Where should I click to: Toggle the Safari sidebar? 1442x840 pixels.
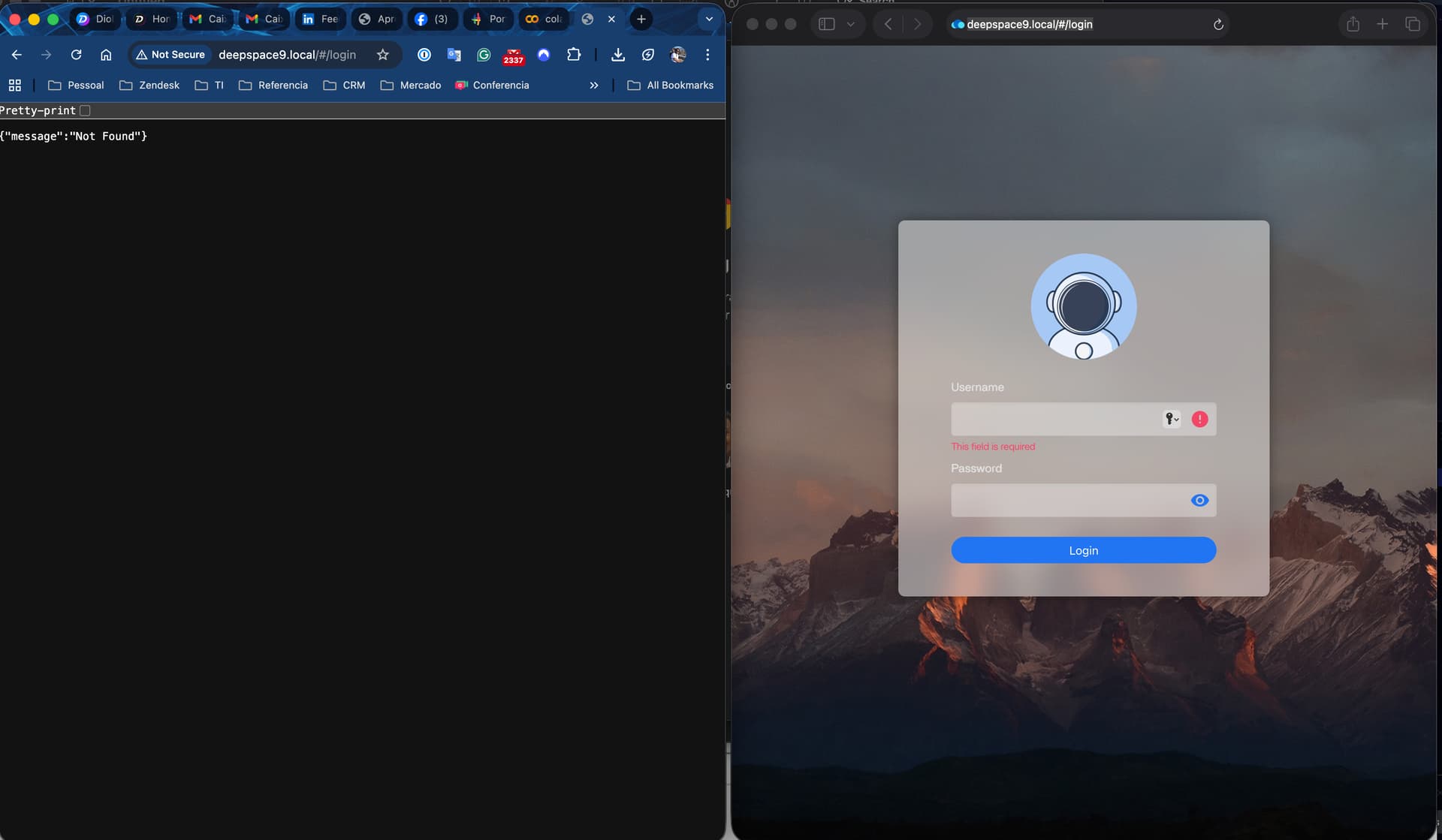826,24
